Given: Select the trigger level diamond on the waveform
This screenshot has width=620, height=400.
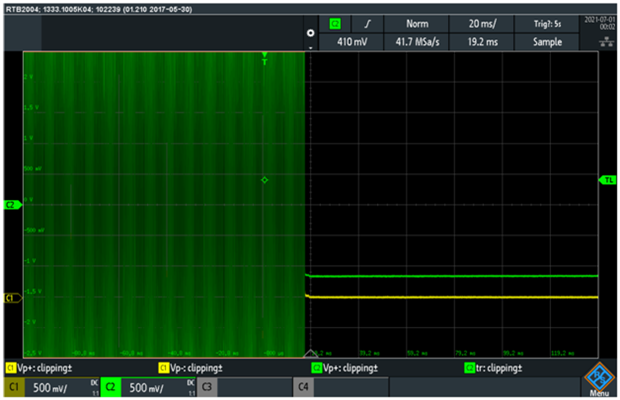Looking at the screenshot, I should pyautogui.click(x=265, y=180).
